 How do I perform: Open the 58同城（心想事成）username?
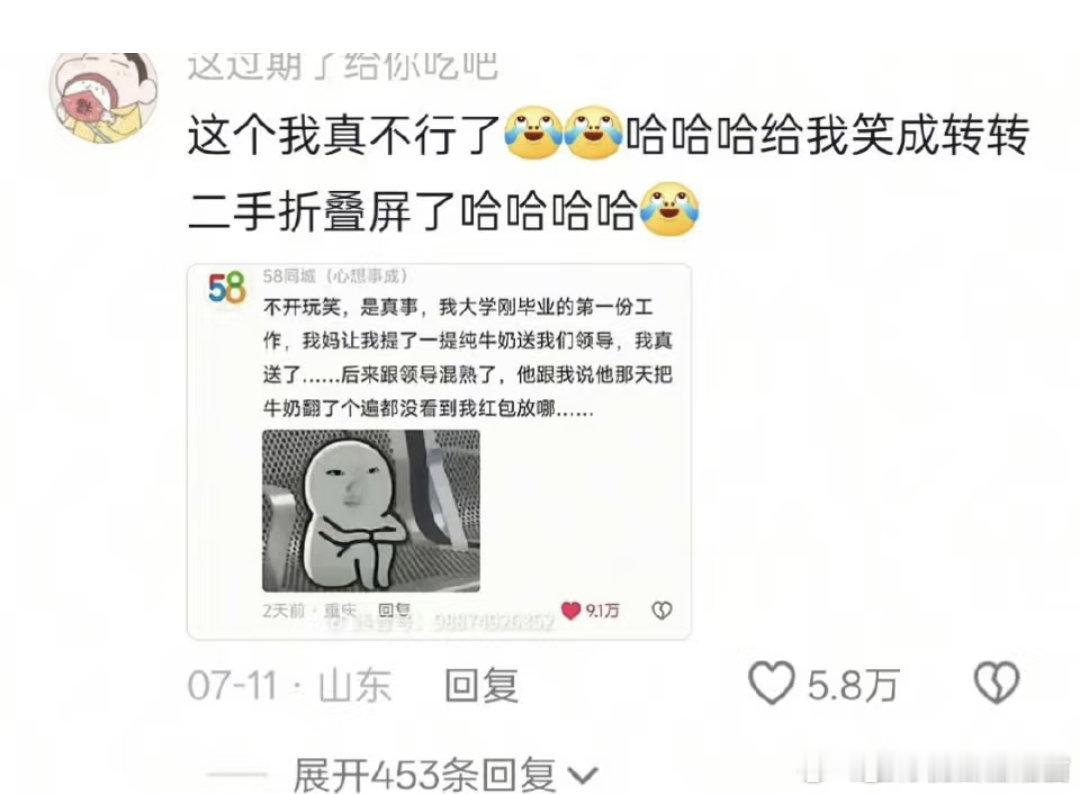[x=335, y=276]
